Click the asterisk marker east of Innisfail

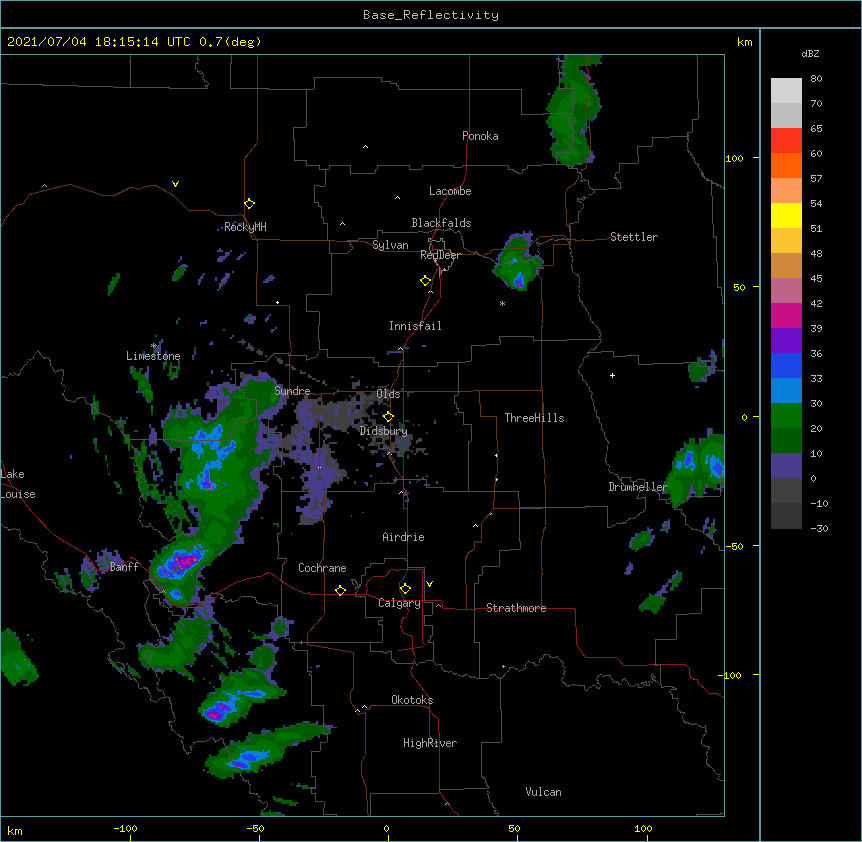502,303
